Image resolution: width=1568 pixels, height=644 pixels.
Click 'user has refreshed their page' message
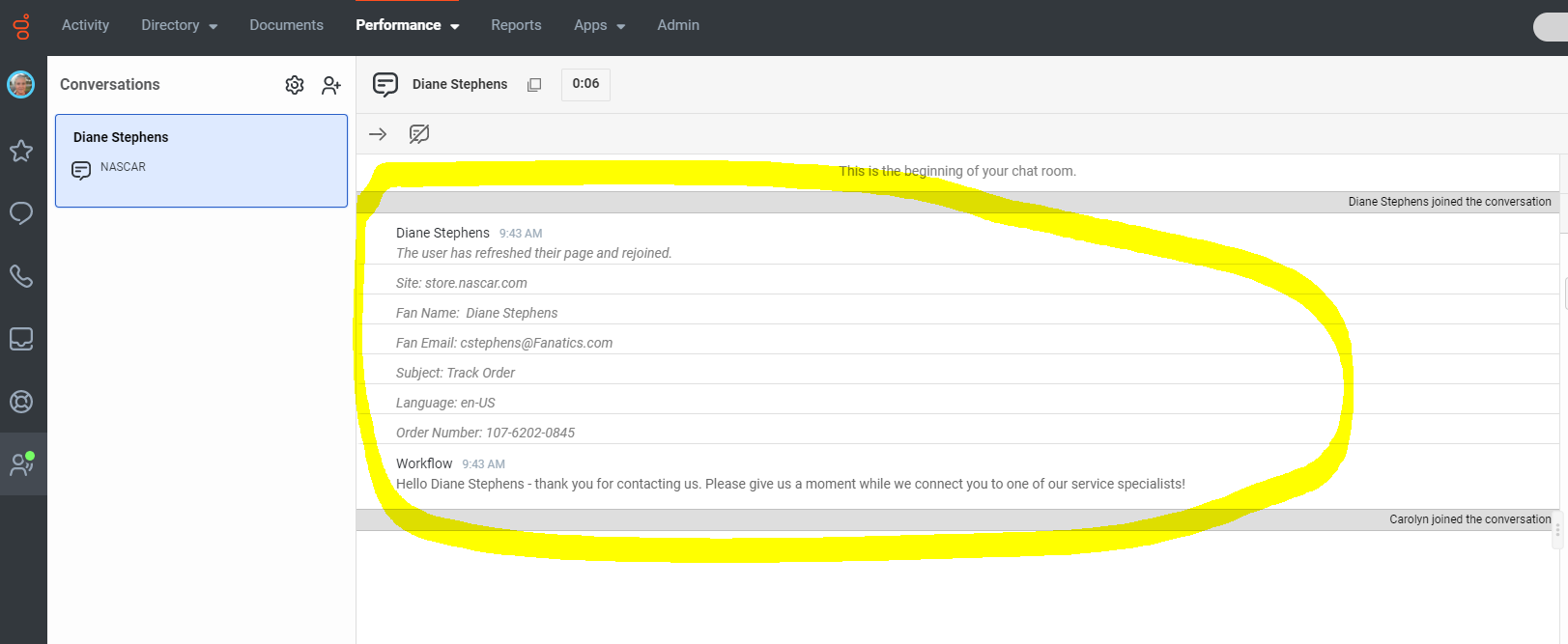pos(533,253)
